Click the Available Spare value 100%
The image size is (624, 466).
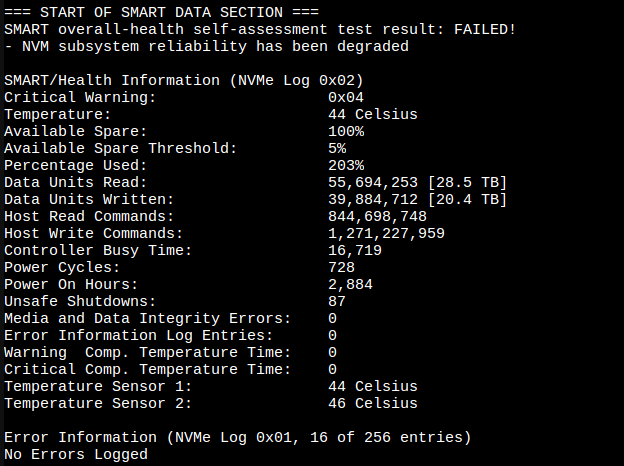(x=346, y=132)
